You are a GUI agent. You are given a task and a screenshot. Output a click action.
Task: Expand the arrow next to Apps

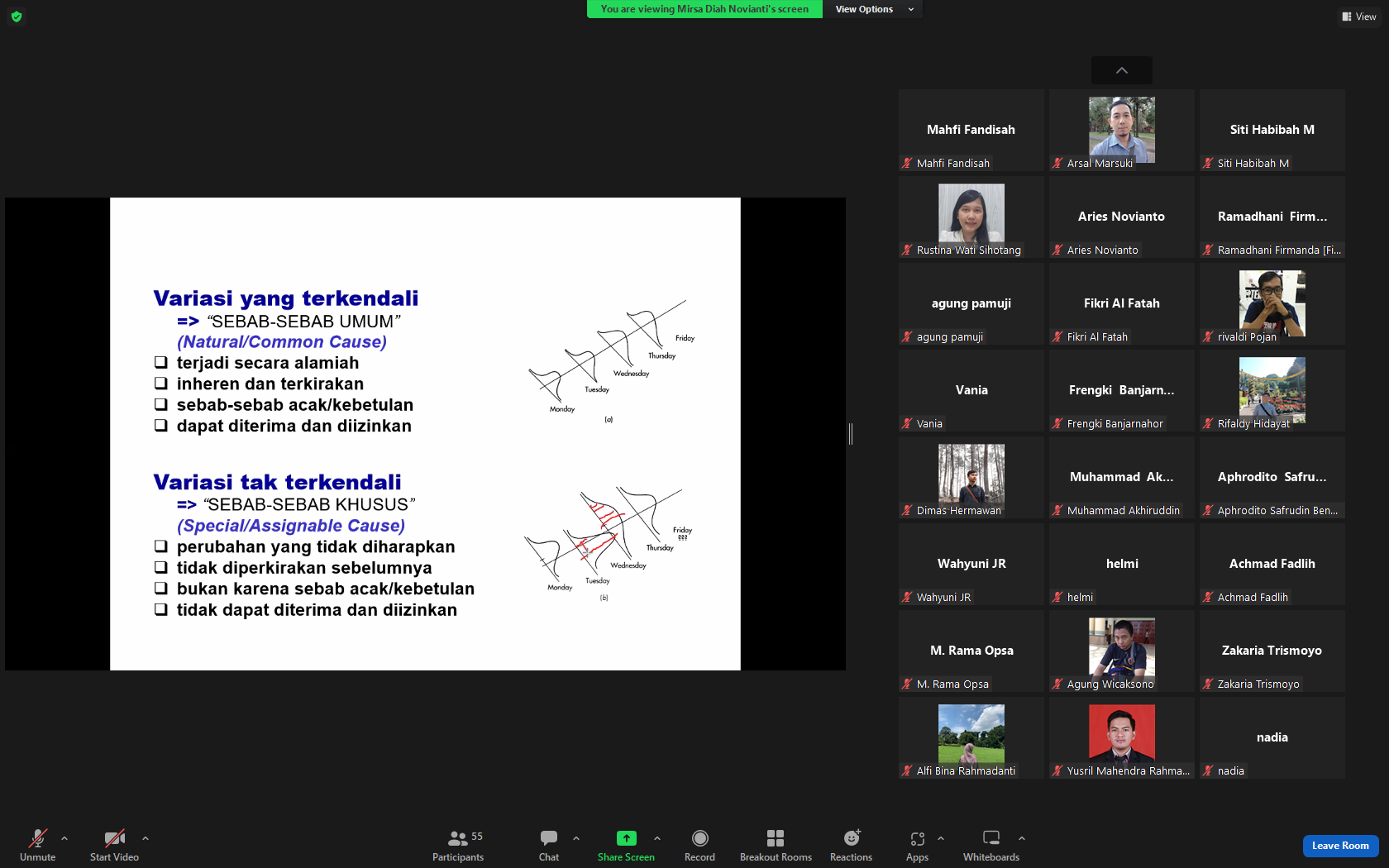[x=941, y=838]
